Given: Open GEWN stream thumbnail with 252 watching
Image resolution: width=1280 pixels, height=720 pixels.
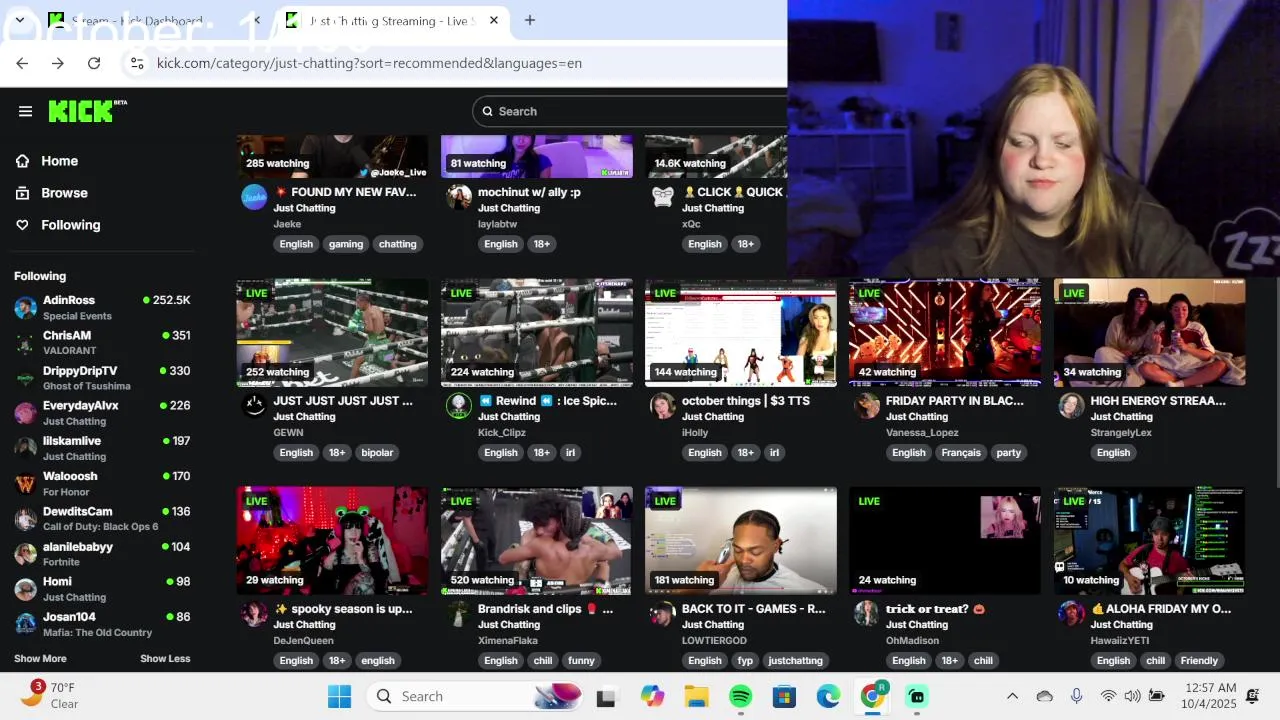Looking at the screenshot, I should coord(332,332).
